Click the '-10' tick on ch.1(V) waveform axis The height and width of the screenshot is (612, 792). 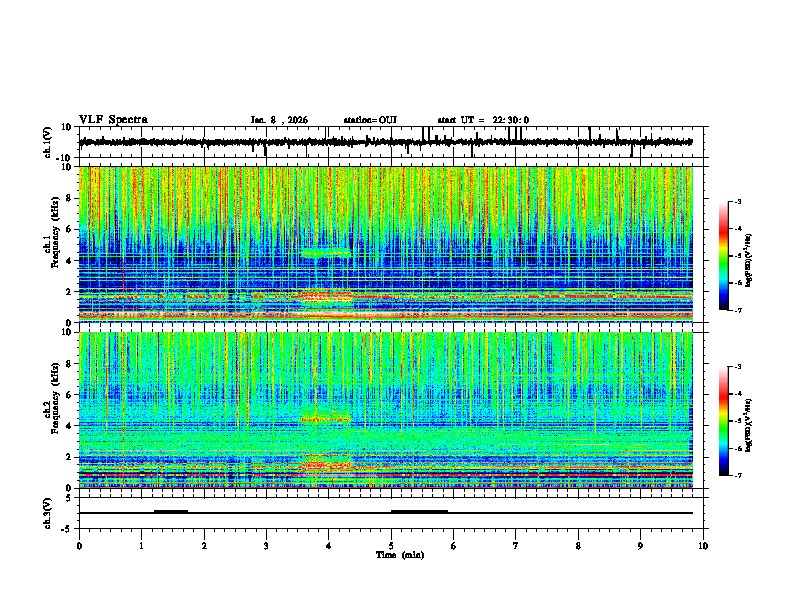click(65, 157)
